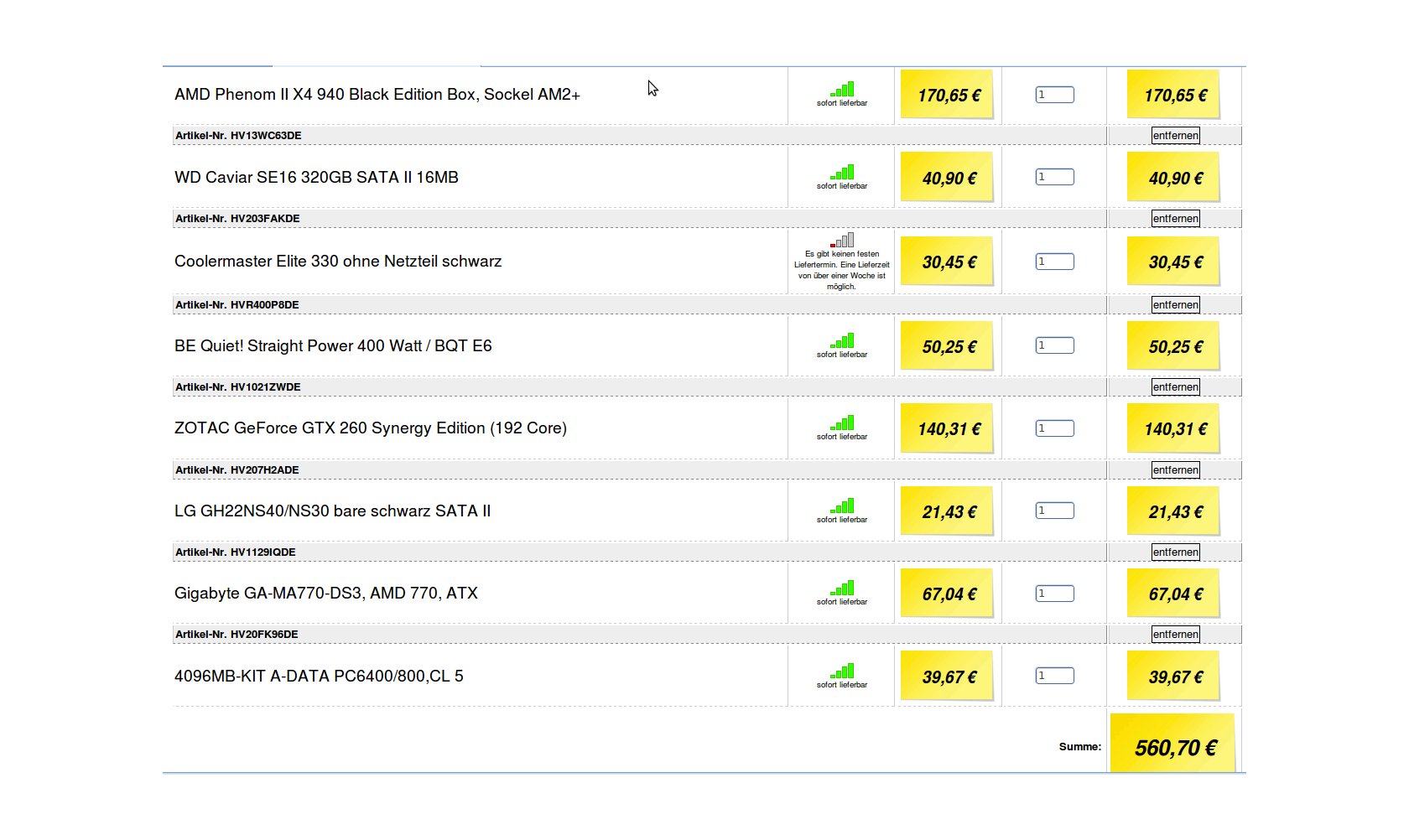Remove Coolermaster Elite 330 via entfernen button
This screenshot has width=1409, height=840.
click(x=1175, y=305)
